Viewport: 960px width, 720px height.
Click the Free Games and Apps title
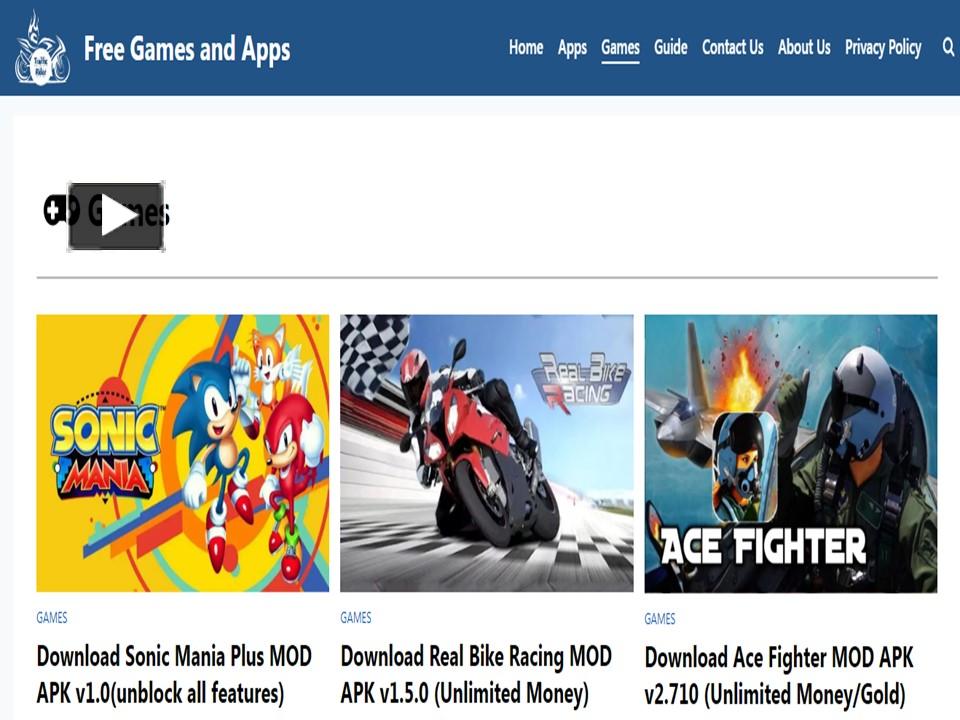(x=187, y=50)
